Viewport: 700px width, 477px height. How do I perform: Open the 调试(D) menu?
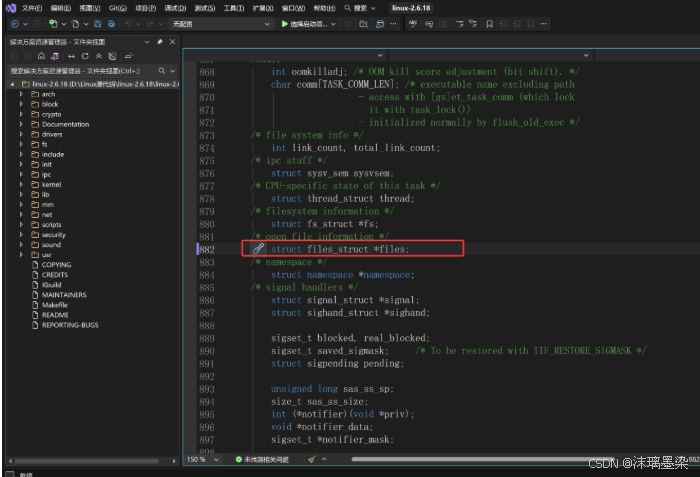175,8
